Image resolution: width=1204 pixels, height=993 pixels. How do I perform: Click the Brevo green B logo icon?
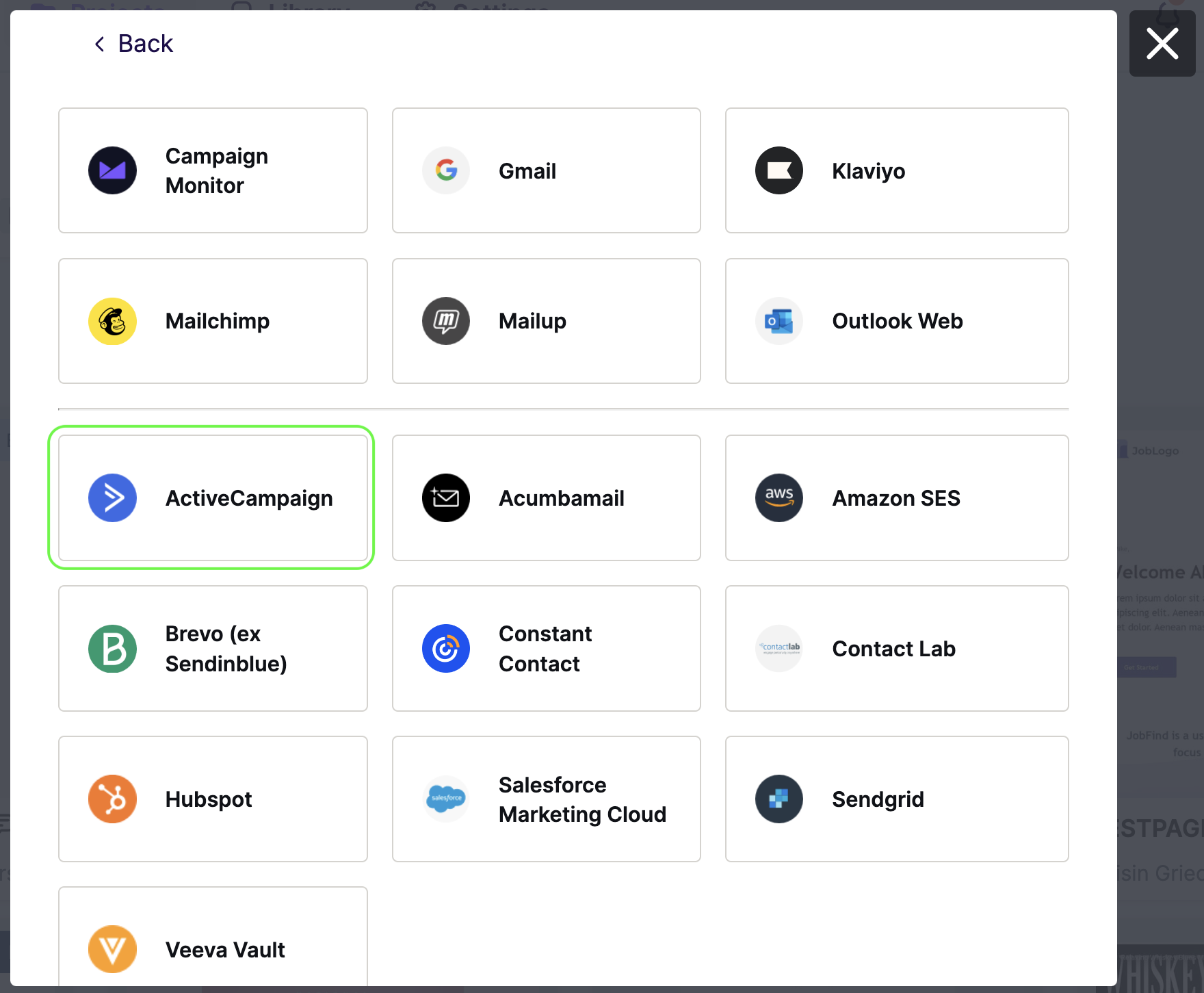point(112,649)
